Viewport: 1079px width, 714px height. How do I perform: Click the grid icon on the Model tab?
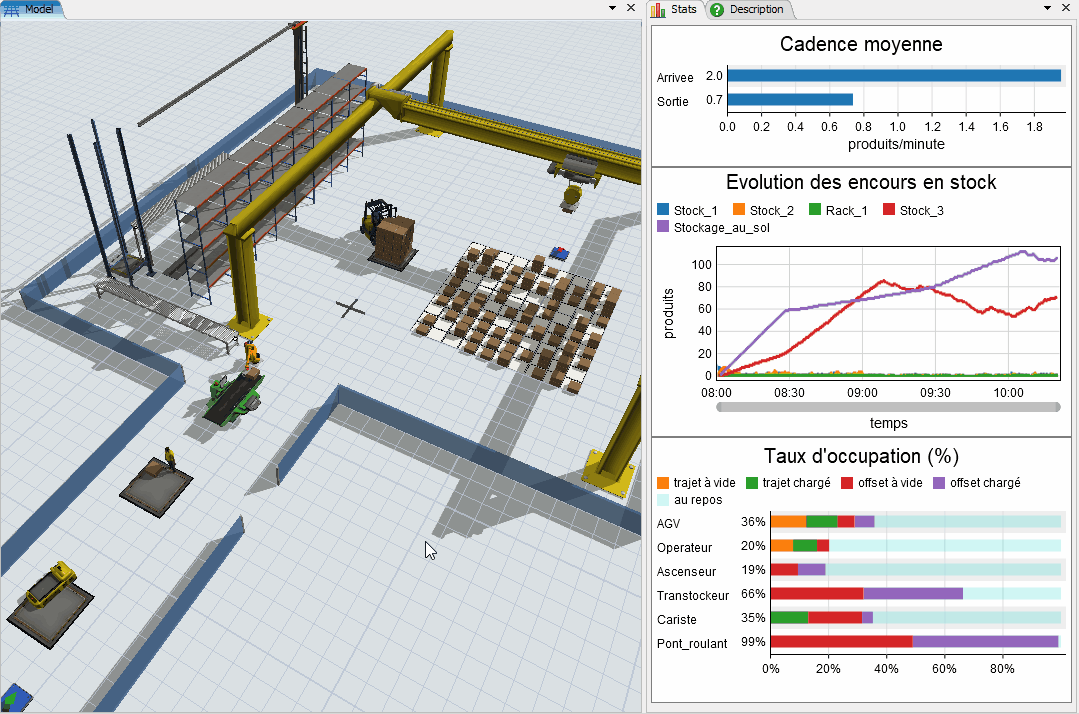(11, 8)
